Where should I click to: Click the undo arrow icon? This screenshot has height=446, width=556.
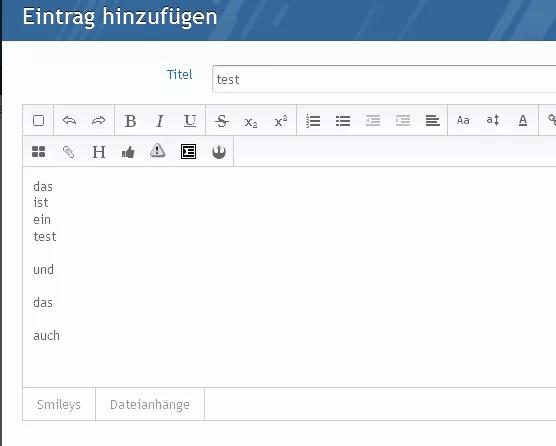pyautogui.click(x=69, y=121)
